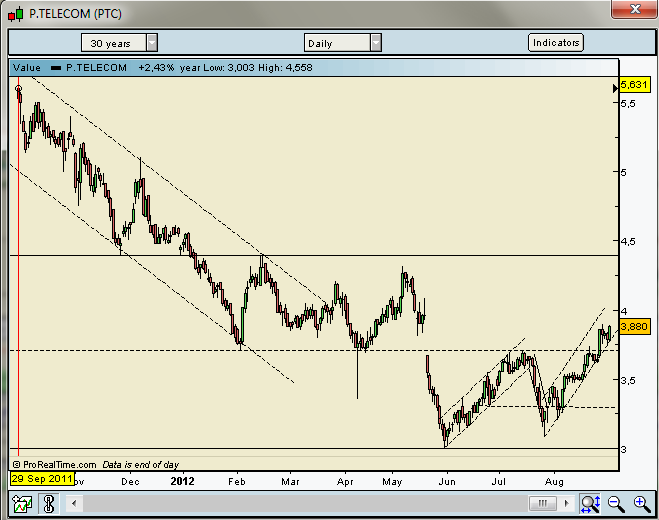
Task: Toggle the chain link icon
Action: (x=49, y=503)
